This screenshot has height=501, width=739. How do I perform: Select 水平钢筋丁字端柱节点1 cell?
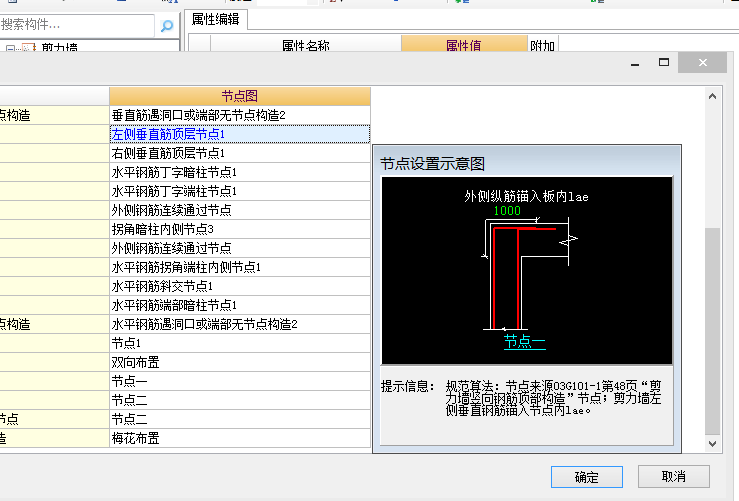[x=240, y=191]
